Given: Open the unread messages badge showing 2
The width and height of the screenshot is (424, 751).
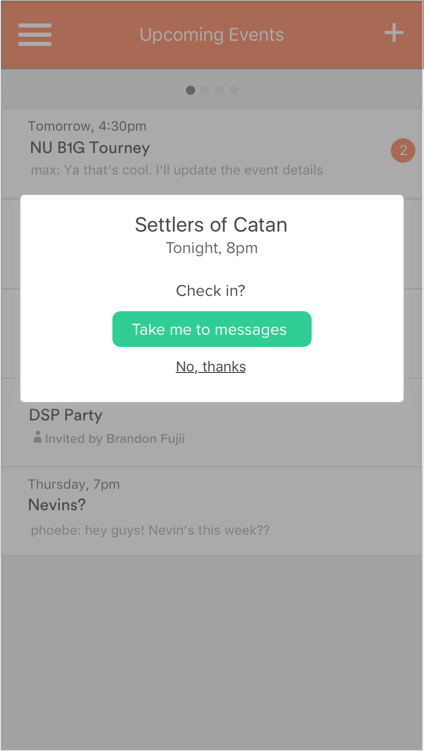Looking at the screenshot, I should pyautogui.click(x=403, y=151).
